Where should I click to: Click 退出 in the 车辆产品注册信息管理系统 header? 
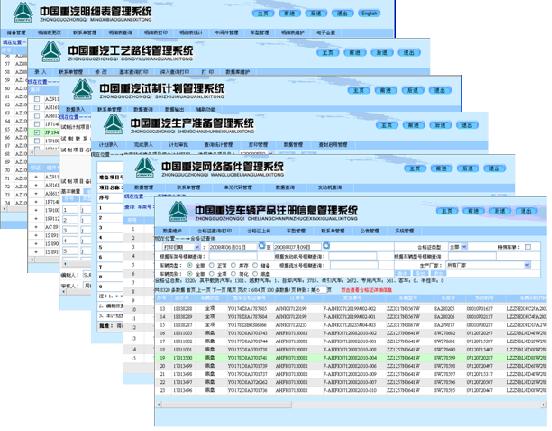526,211
